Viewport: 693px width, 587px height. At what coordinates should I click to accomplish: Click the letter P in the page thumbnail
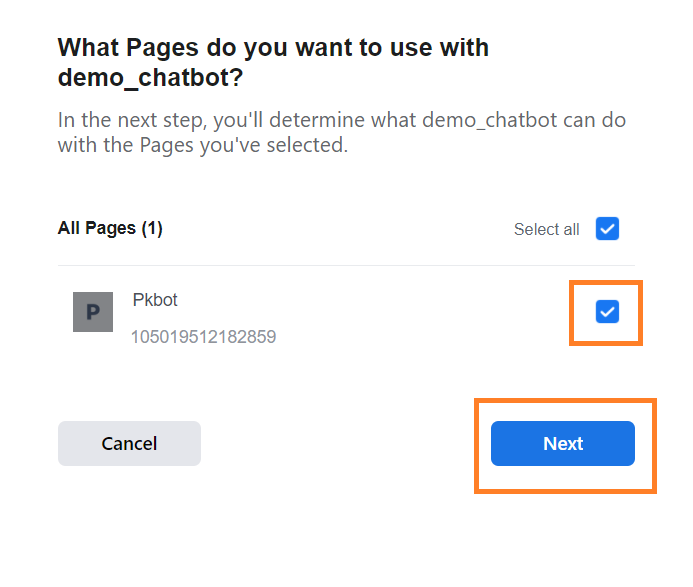click(93, 313)
